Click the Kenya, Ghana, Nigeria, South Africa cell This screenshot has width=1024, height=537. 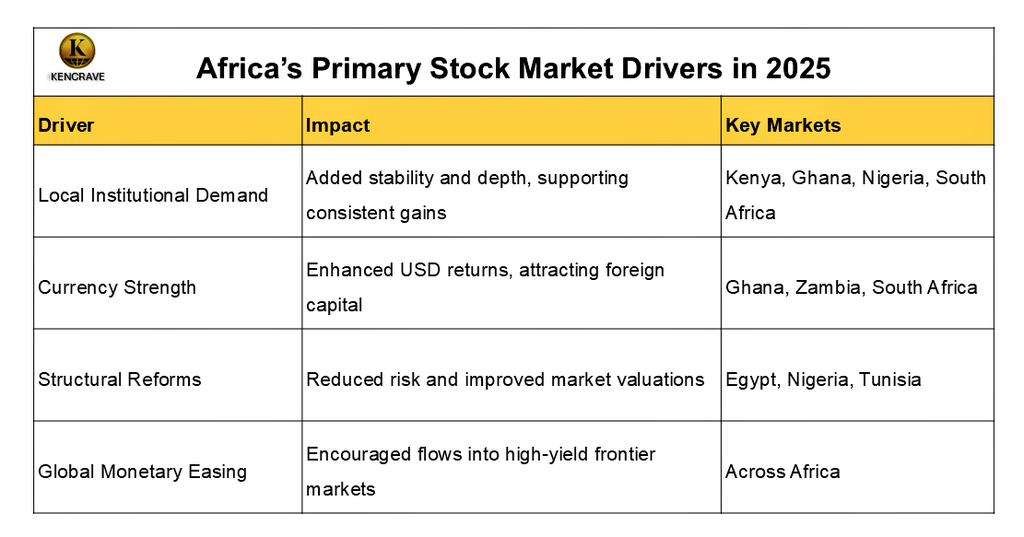pos(855,195)
